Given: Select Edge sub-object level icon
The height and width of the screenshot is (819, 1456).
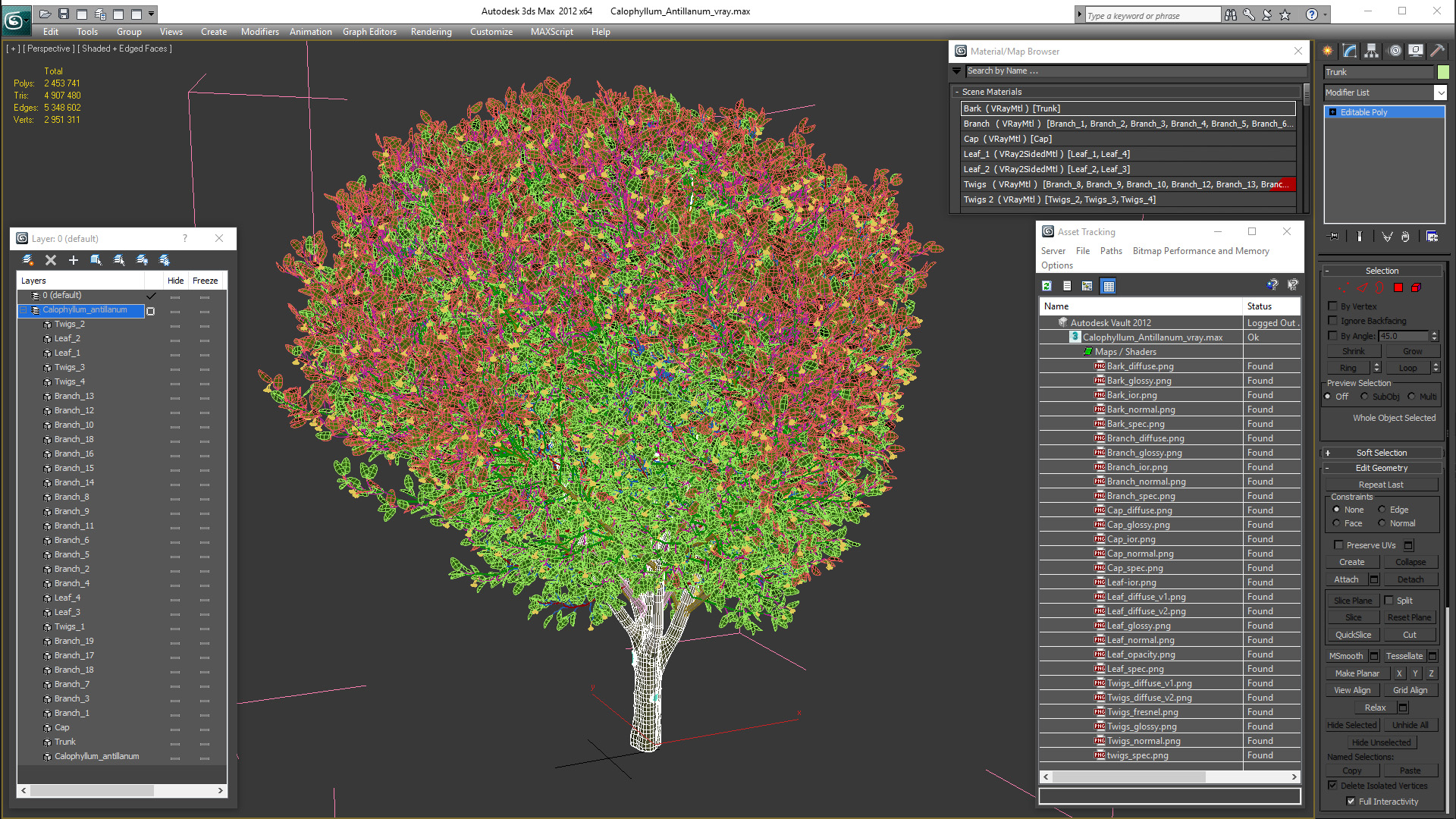Looking at the screenshot, I should click(x=1362, y=287).
